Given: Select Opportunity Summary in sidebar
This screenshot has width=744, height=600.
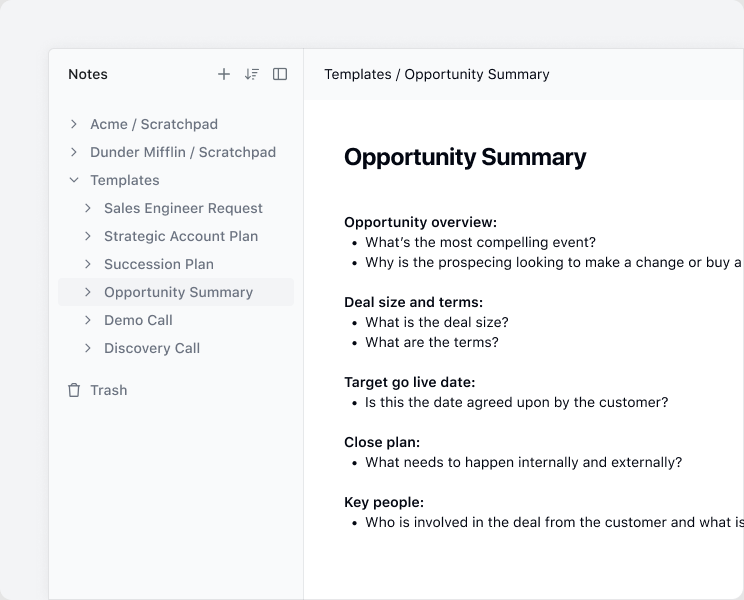Looking at the screenshot, I should coord(178,292).
